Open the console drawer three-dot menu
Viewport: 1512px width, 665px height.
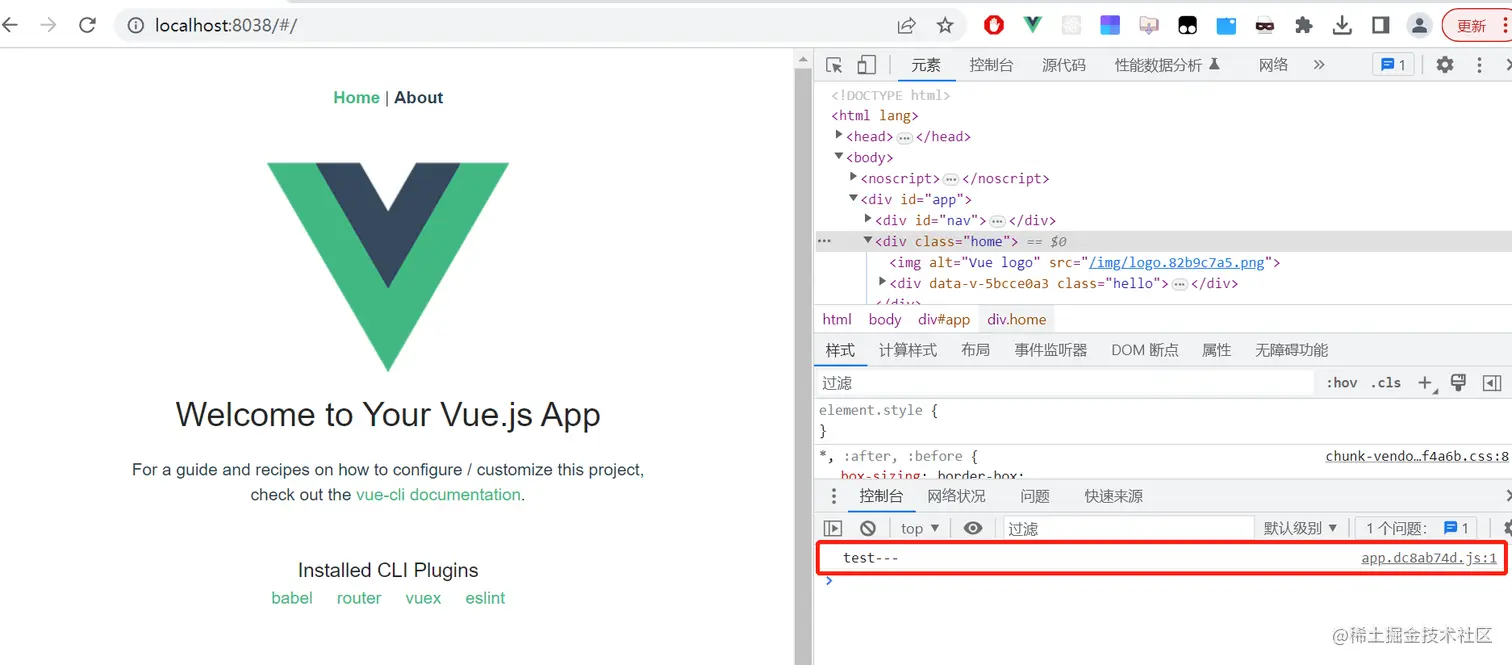pyautogui.click(x=835, y=496)
